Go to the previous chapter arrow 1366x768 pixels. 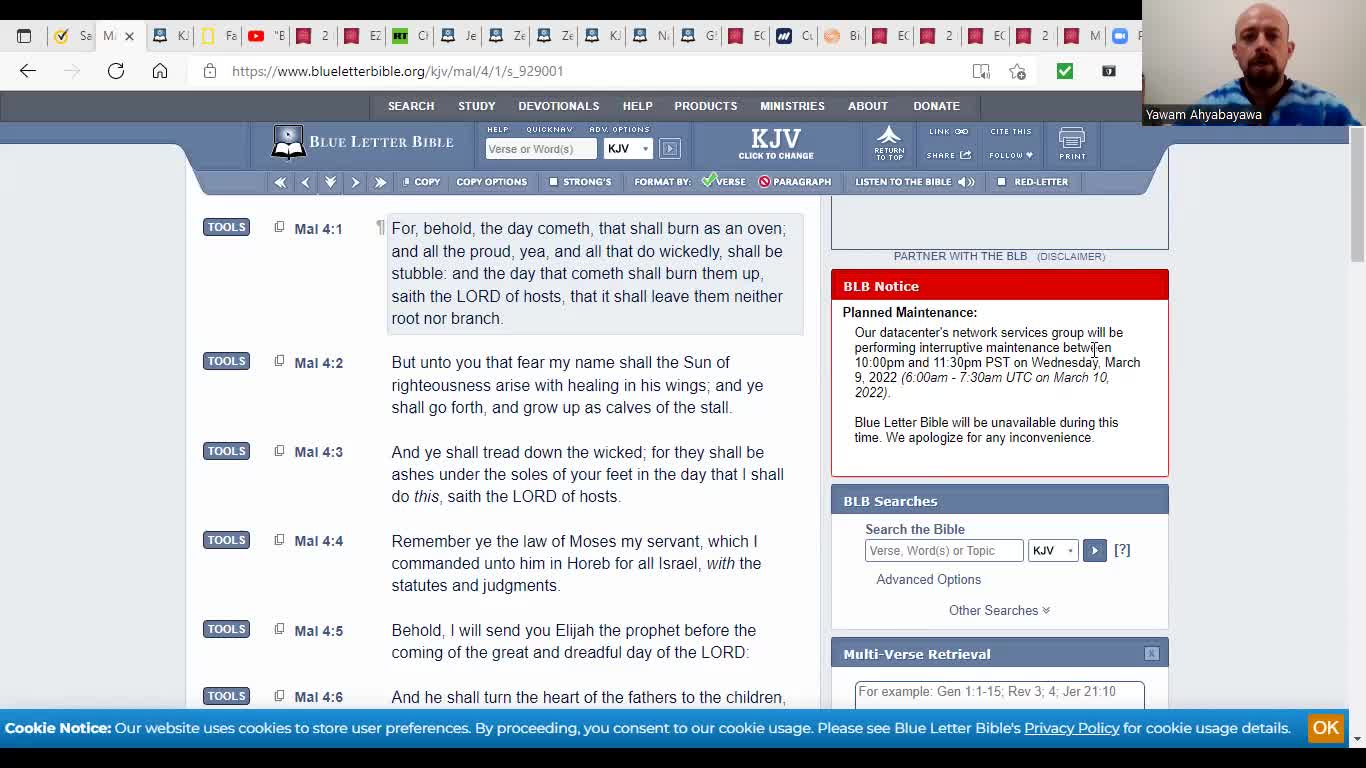pyautogui.click(x=305, y=182)
